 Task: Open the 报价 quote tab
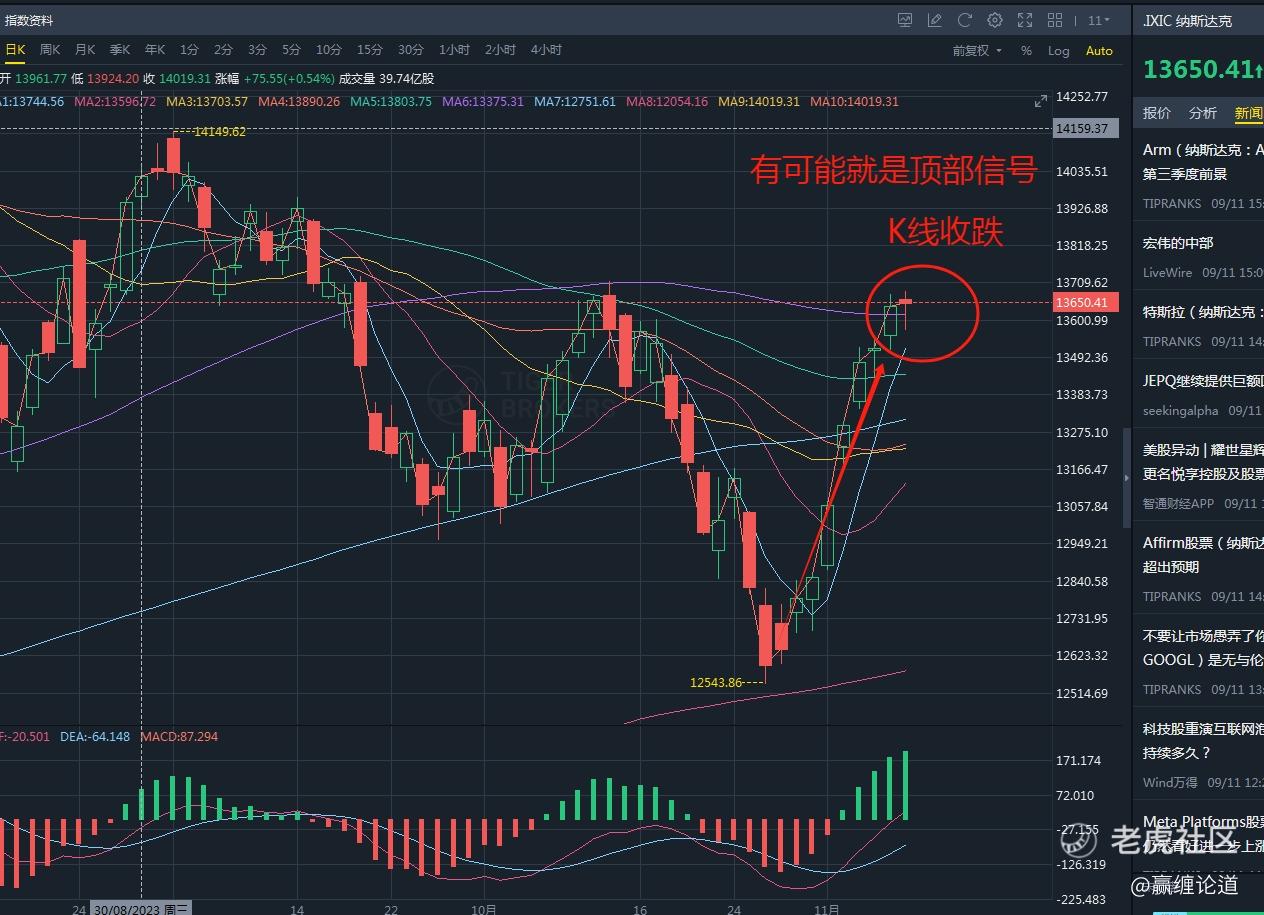pyautogui.click(x=1157, y=113)
